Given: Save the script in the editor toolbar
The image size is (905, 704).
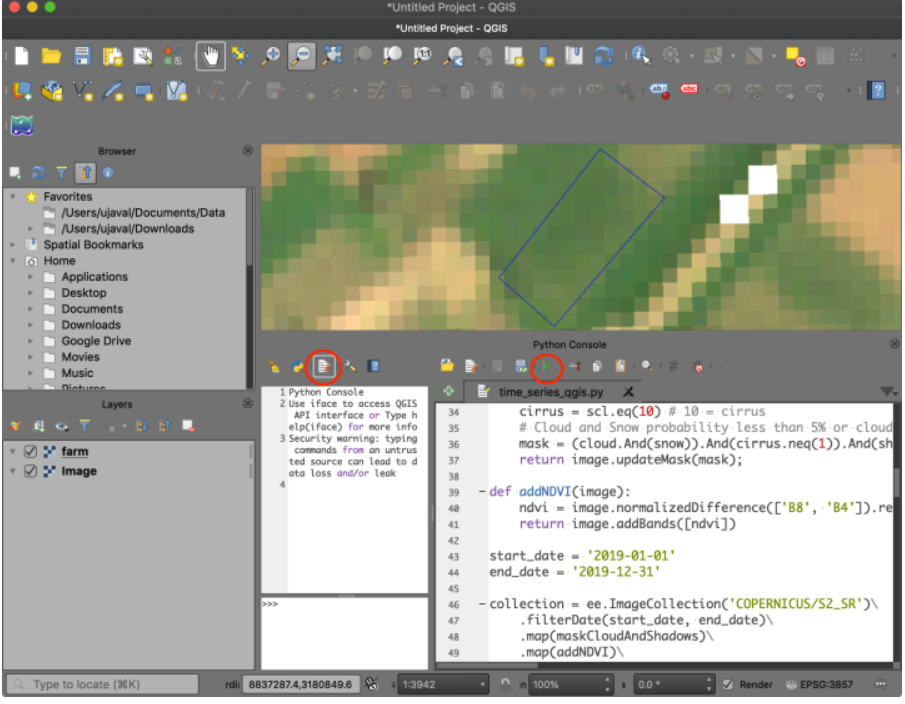Looking at the screenshot, I should coord(497,366).
